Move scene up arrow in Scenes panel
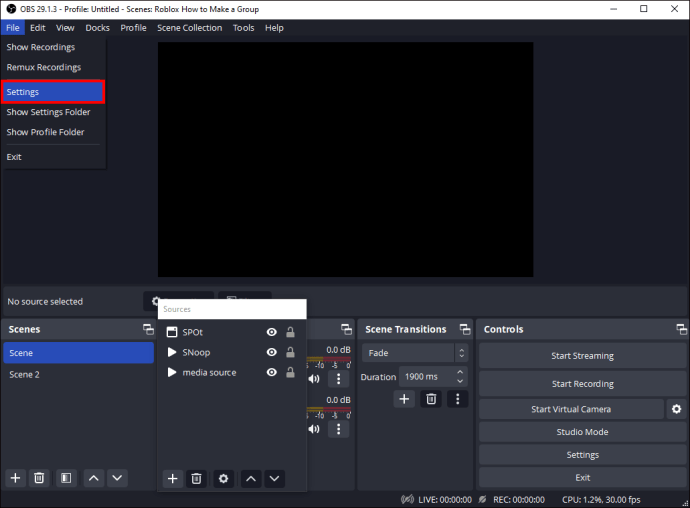 pos(94,478)
